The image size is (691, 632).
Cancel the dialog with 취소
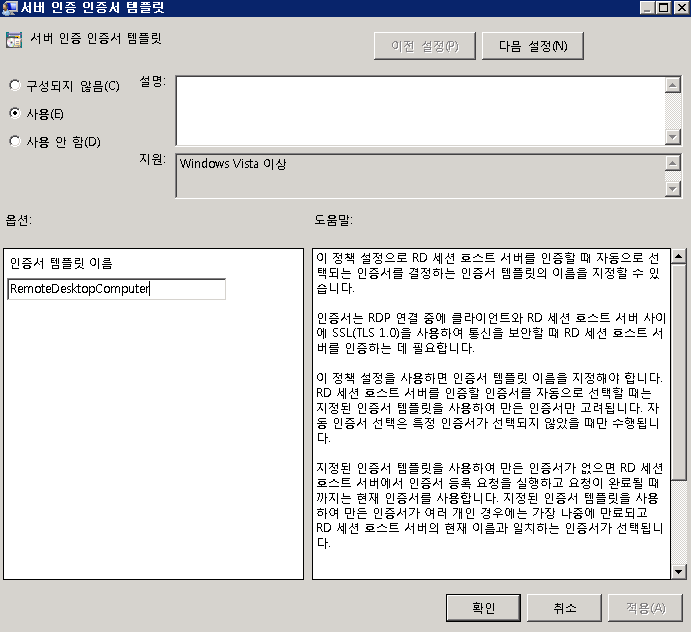coord(565,608)
